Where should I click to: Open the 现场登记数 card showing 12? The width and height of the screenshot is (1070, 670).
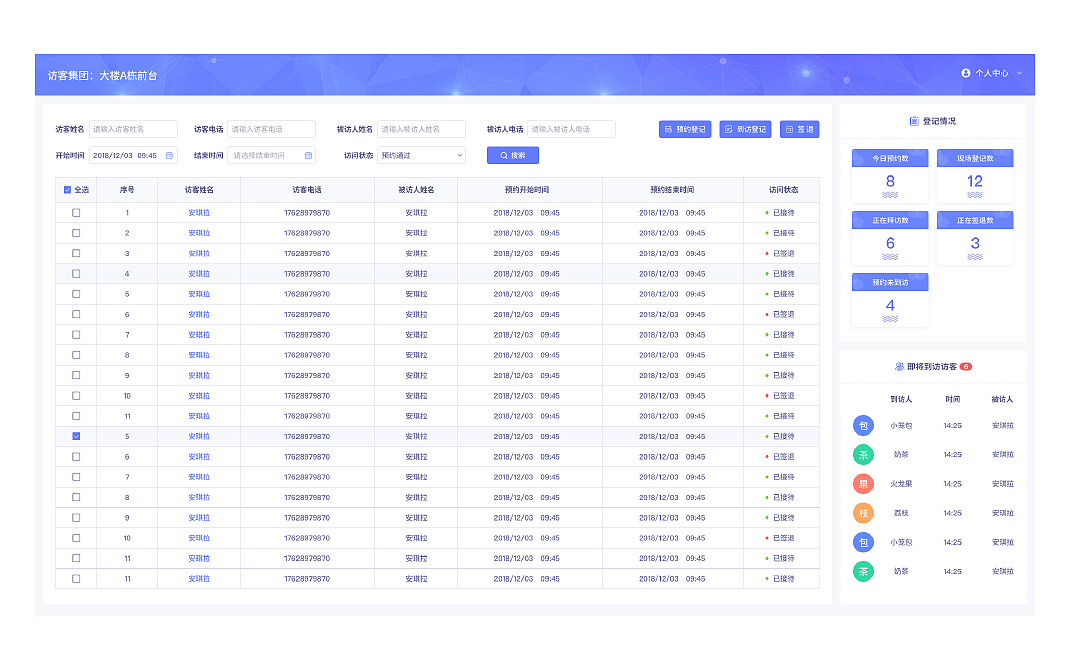pyautogui.click(x=974, y=176)
